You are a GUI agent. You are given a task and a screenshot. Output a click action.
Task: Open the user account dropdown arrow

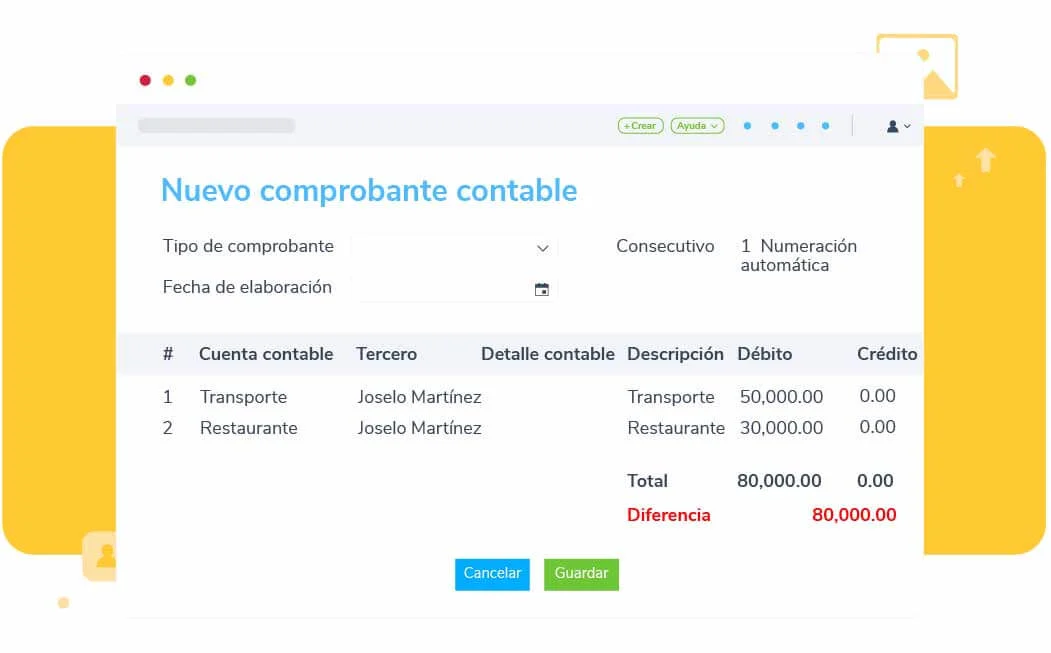(908, 125)
